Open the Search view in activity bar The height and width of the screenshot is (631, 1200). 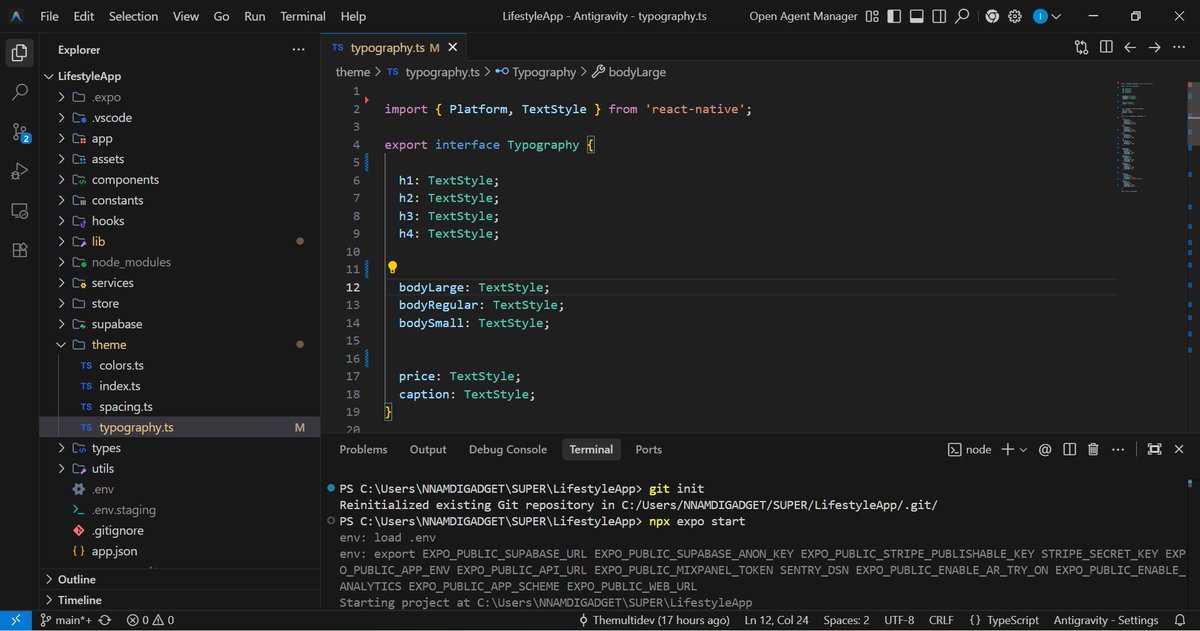18,91
